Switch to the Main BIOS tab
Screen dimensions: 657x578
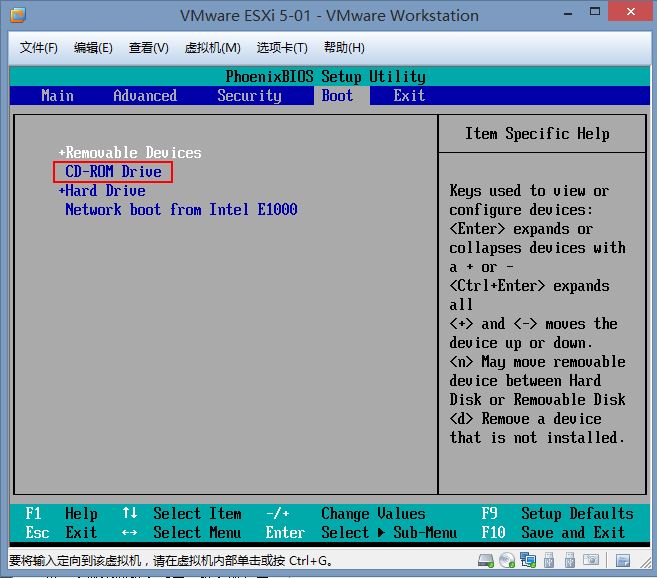[57, 96]
